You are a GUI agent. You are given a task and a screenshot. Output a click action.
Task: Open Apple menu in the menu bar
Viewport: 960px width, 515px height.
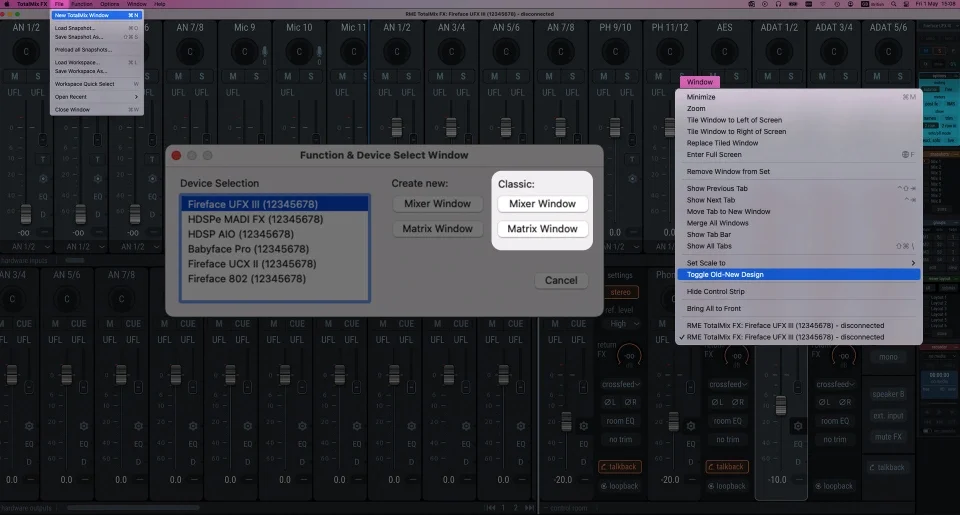pos(6,4)
